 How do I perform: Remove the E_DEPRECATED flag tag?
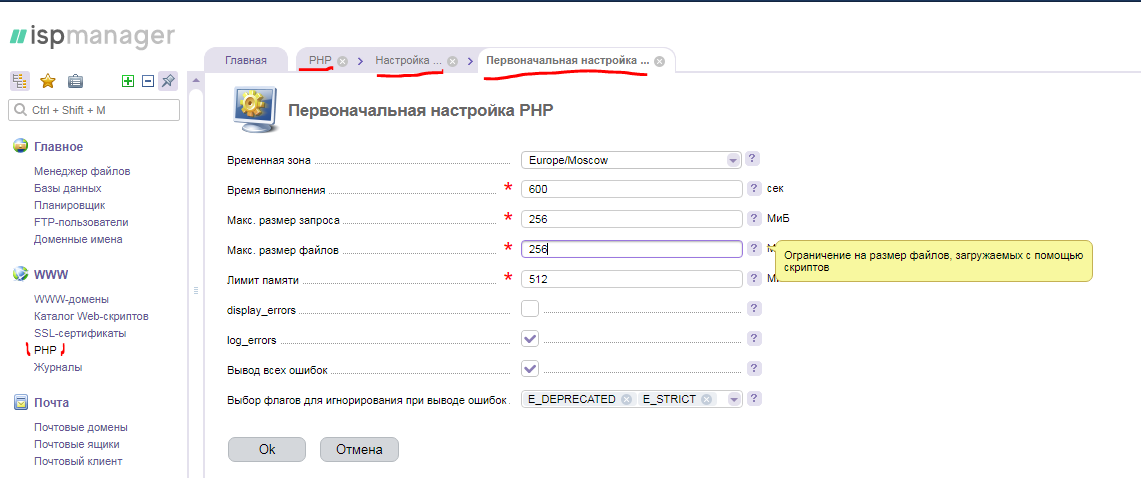coord(626,399)
